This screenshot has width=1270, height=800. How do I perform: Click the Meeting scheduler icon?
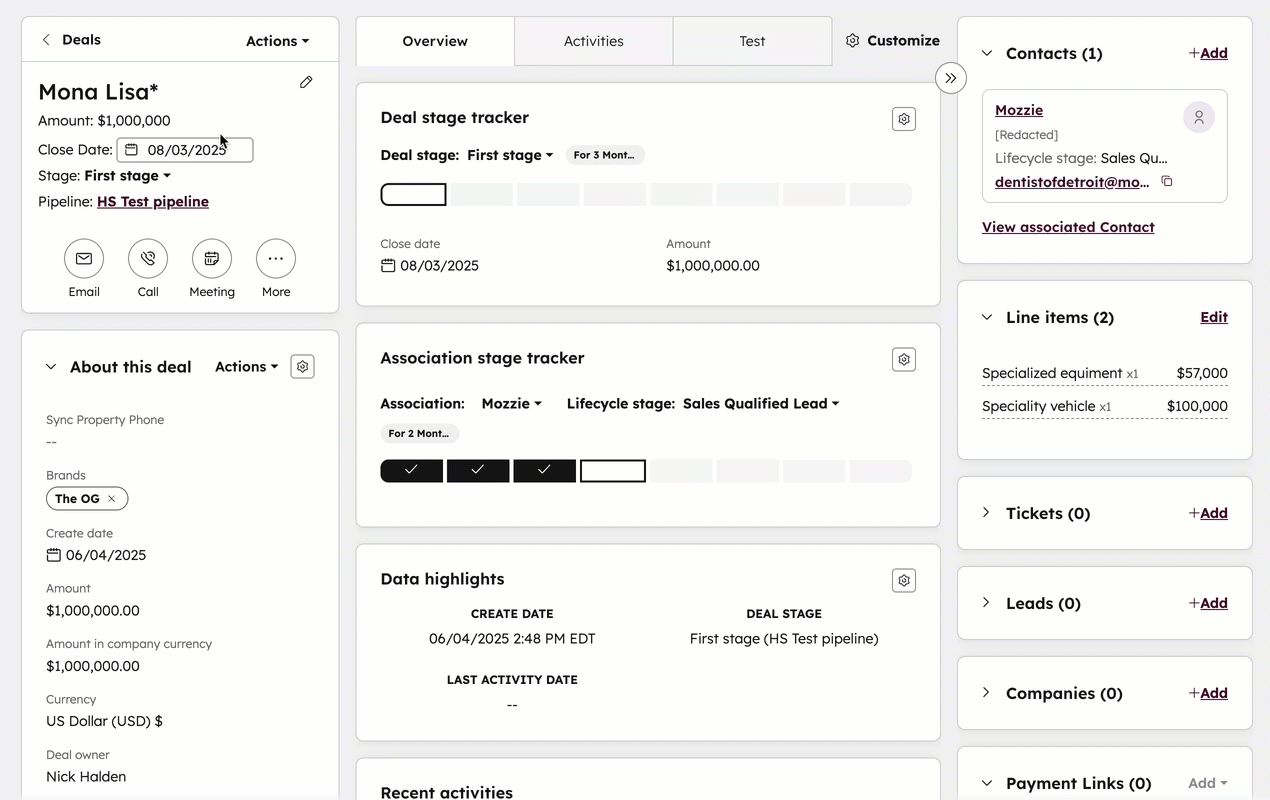(212, 258)
